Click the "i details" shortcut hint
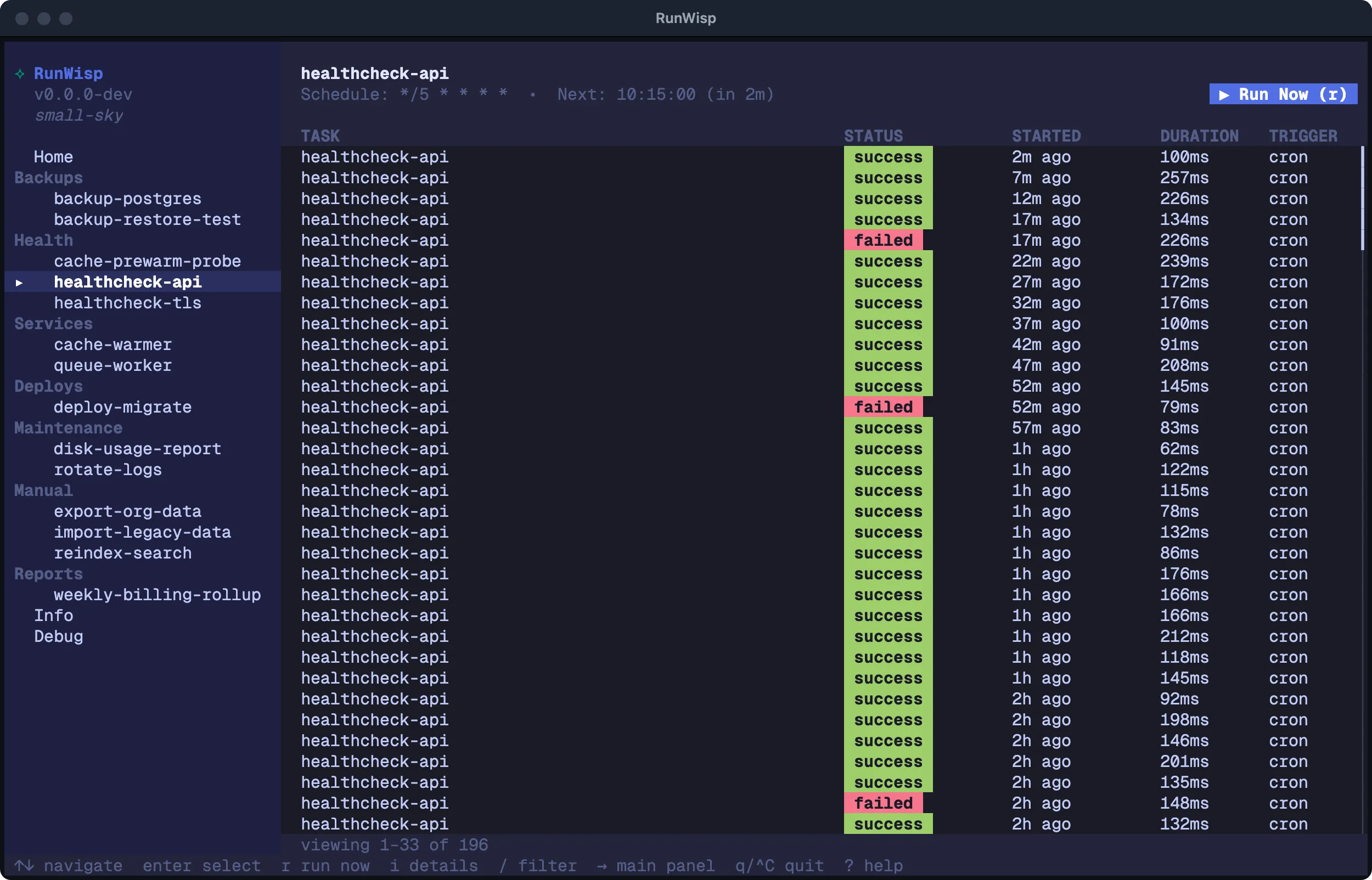Viewport: 1372px width, 880px height. point(434,866)
